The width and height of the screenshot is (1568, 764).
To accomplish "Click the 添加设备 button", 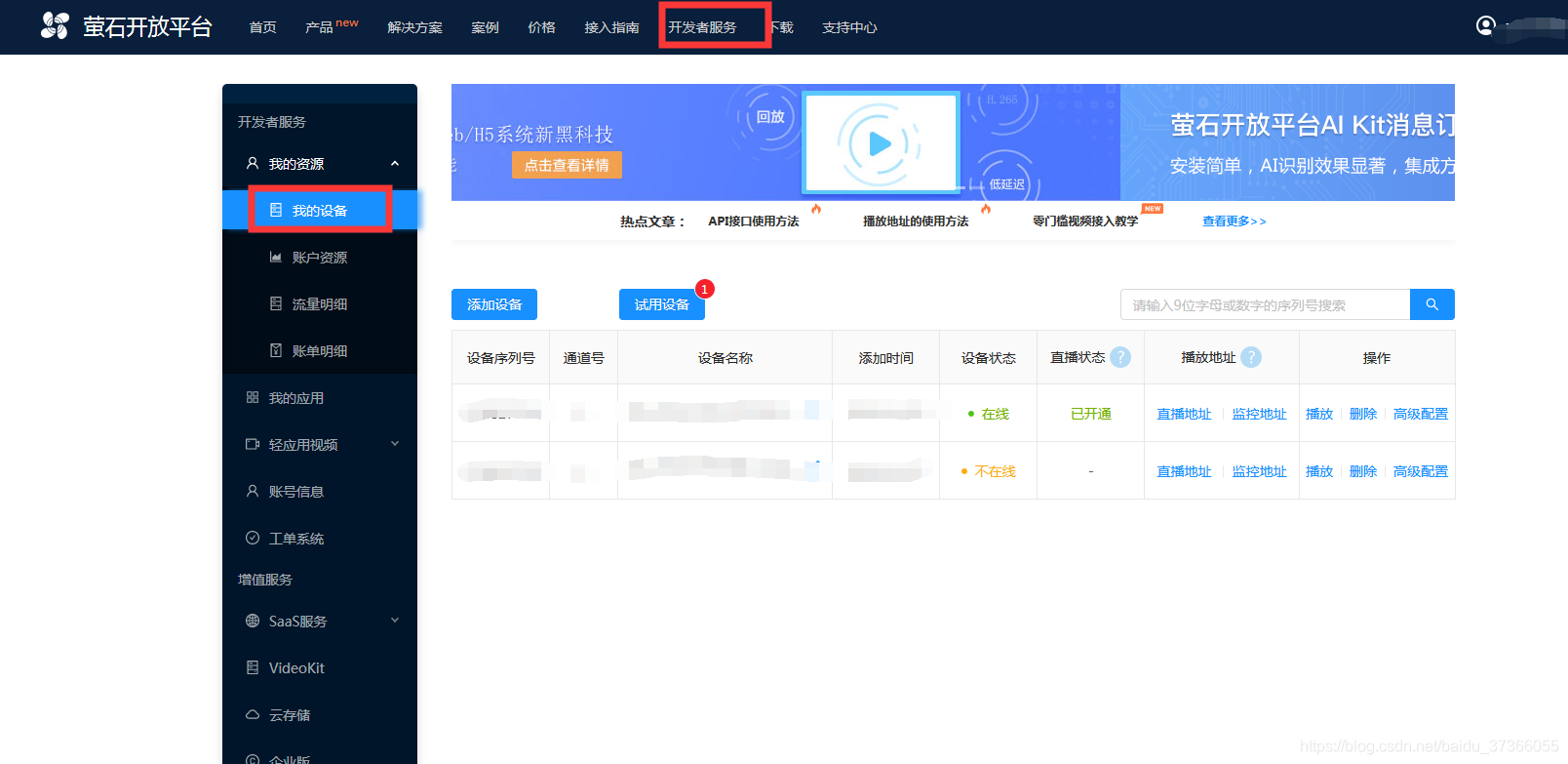I will point(494,304).
